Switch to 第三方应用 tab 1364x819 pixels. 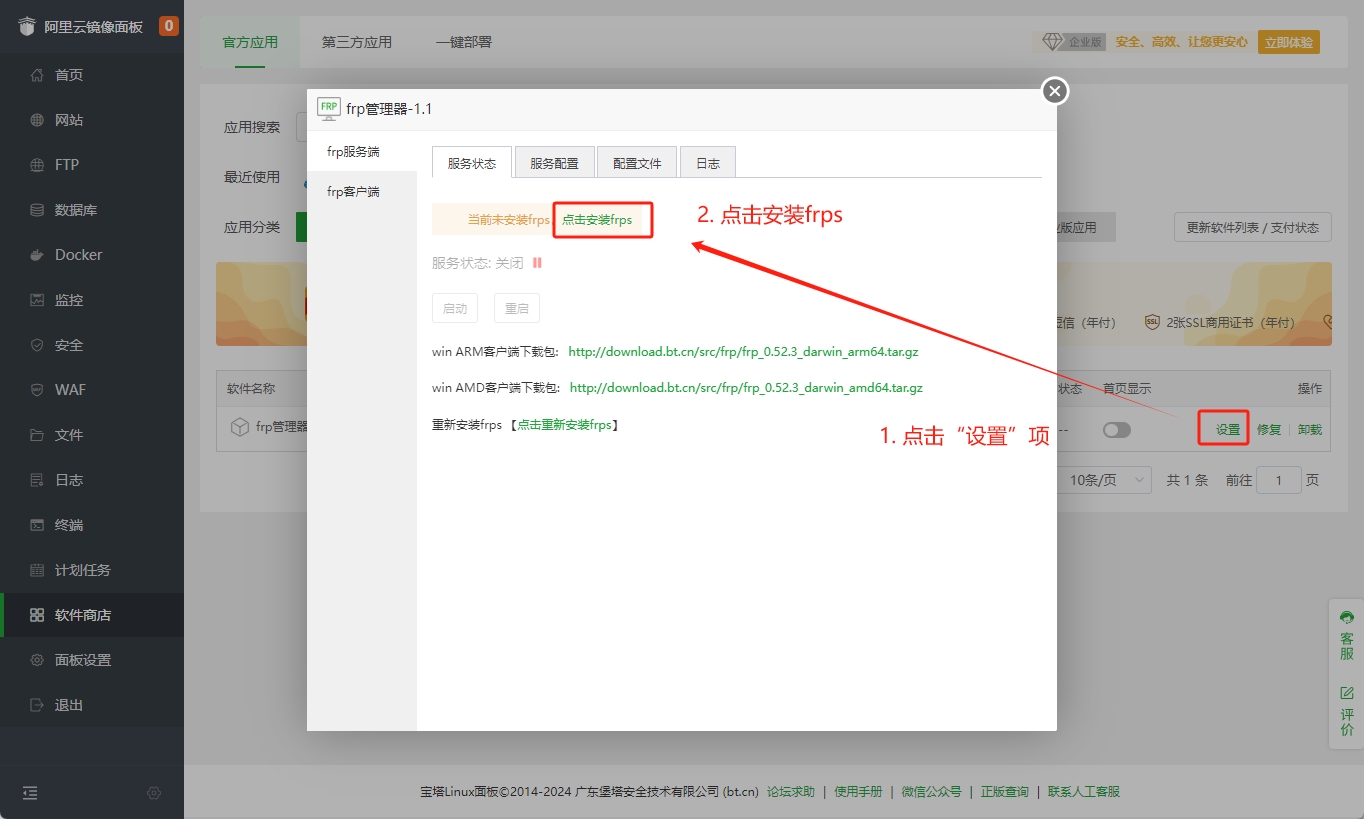click(x=357, y=42)
